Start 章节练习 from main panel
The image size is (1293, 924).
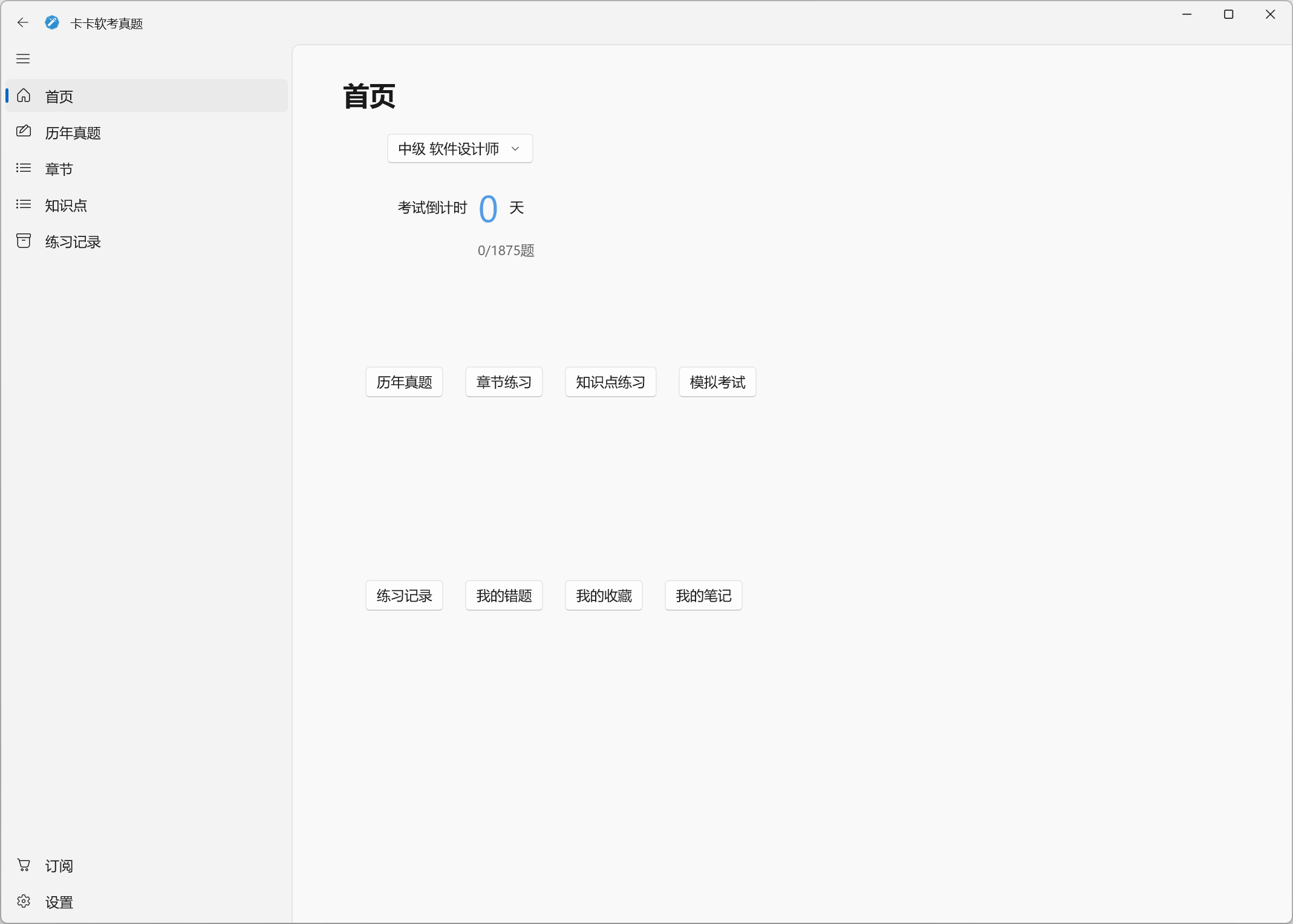tap(504, 382)
